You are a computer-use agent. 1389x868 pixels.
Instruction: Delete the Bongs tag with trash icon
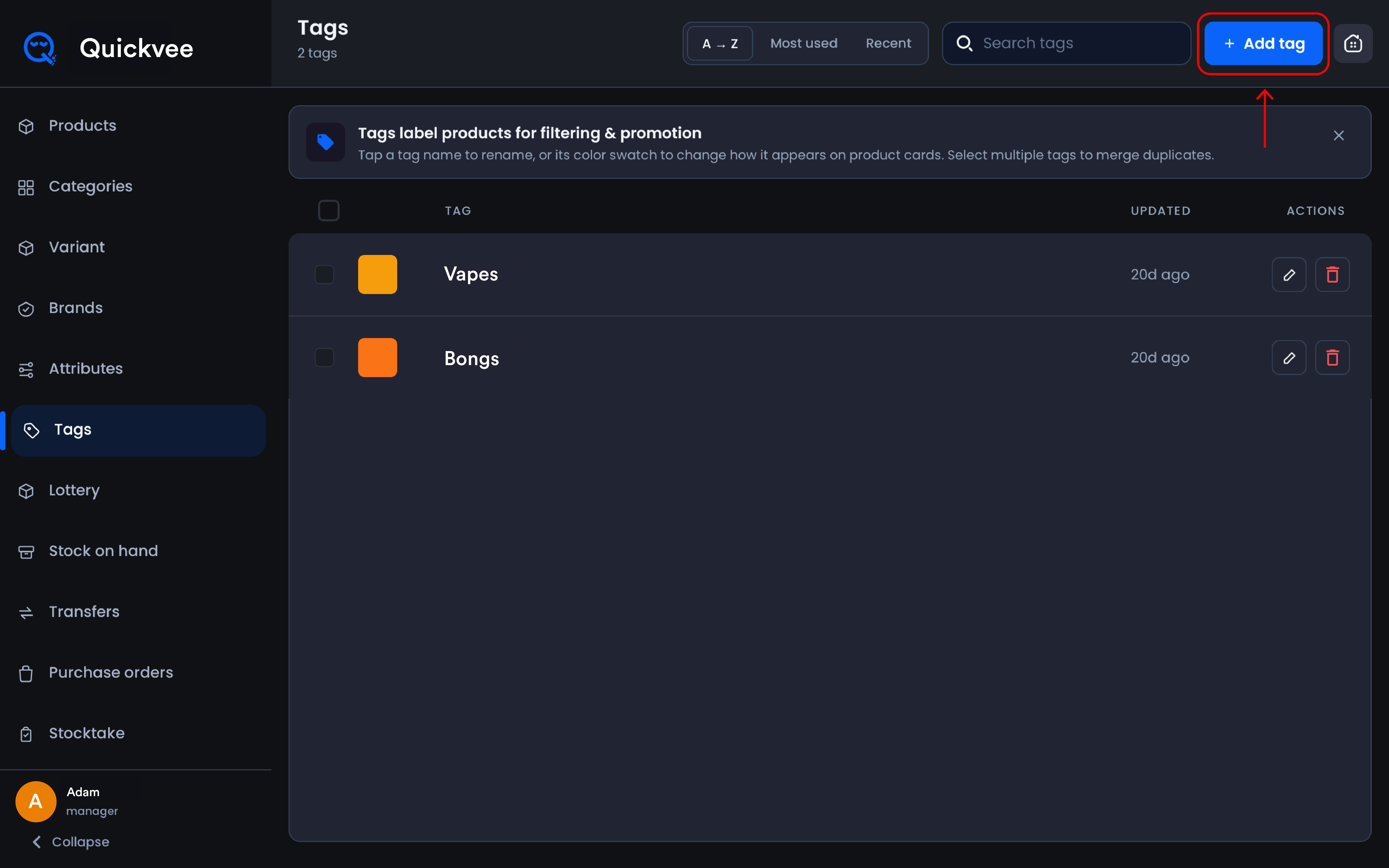[1332, 358]
